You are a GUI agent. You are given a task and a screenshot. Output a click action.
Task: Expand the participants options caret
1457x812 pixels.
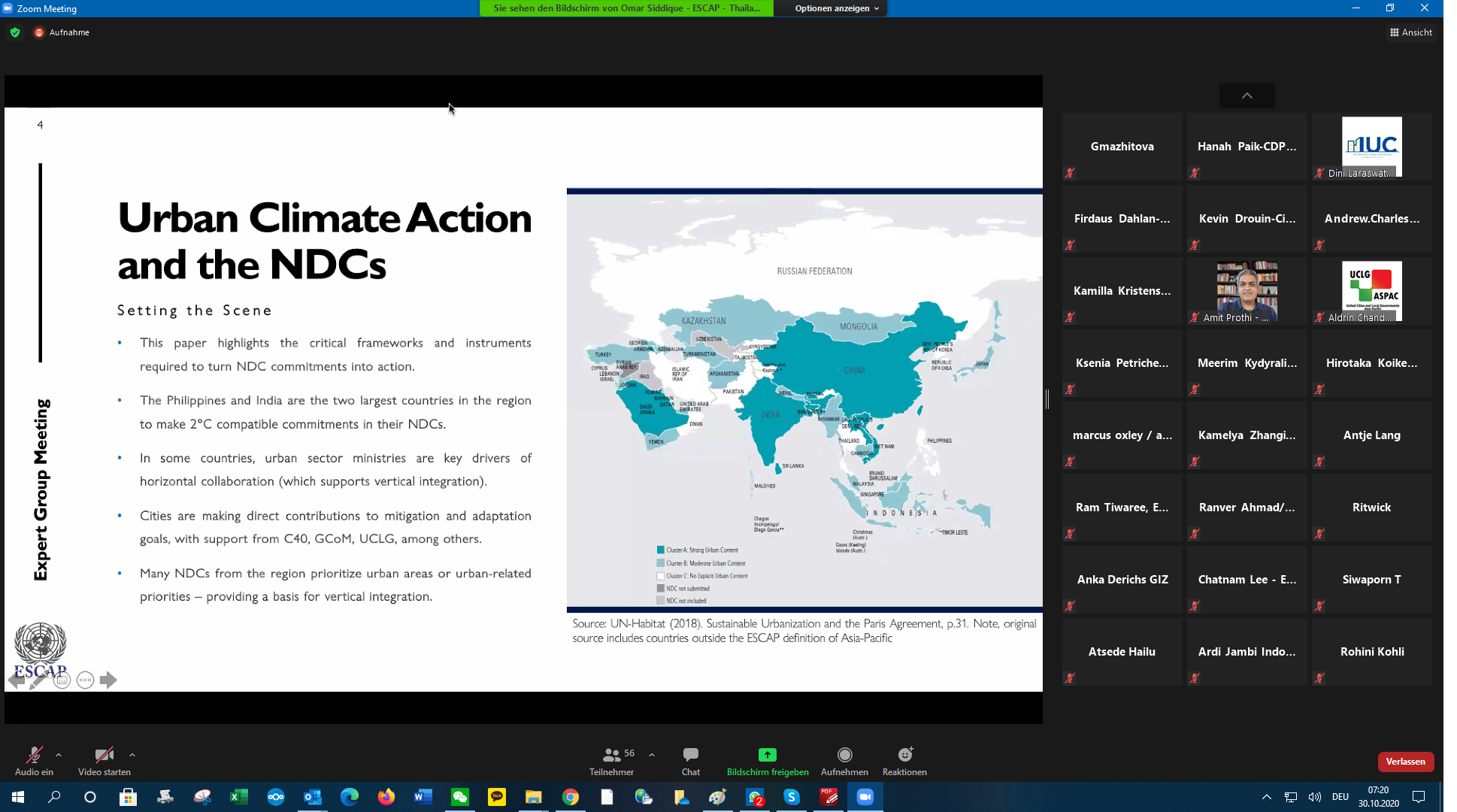coord(652,755)
